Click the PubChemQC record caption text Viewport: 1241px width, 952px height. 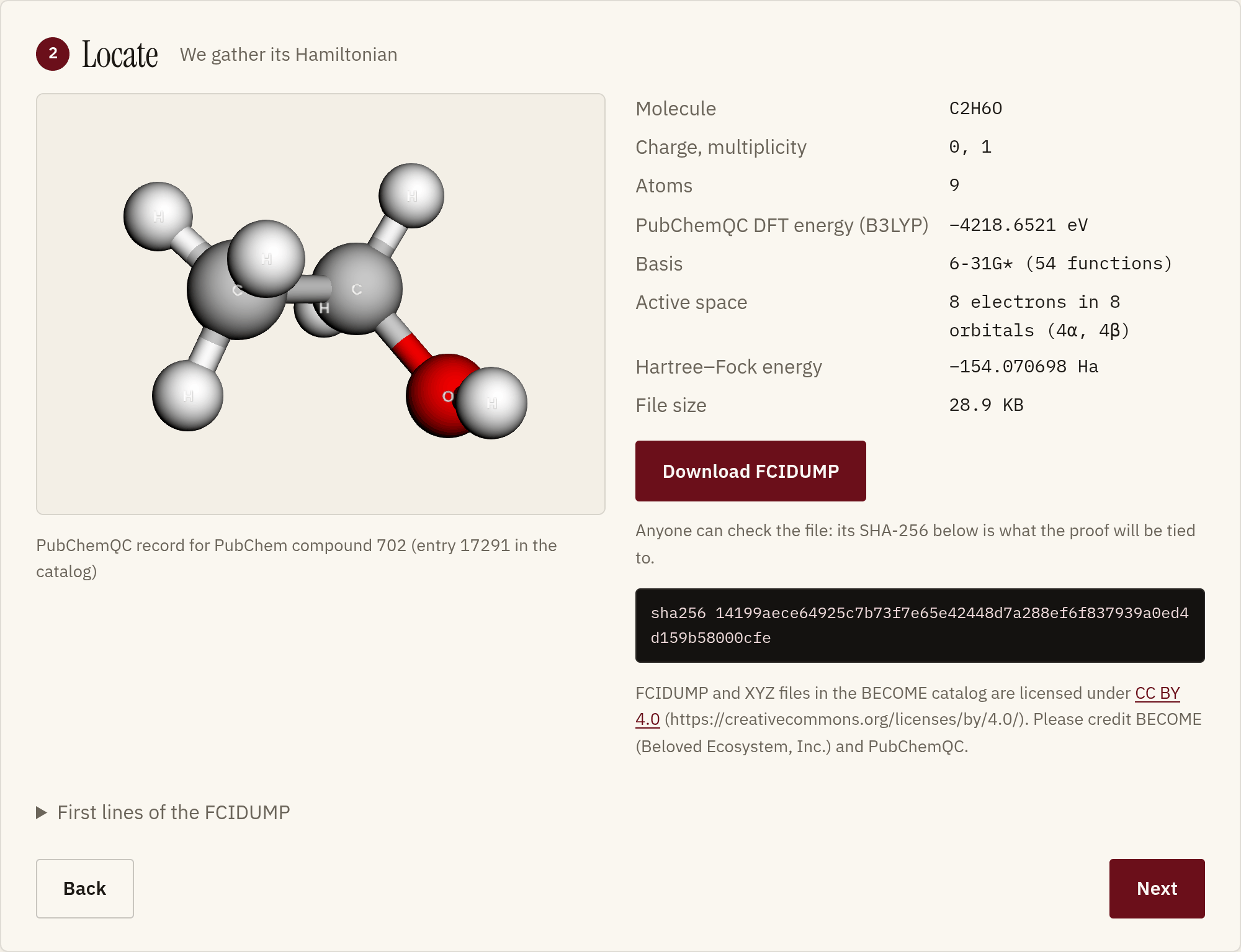pos(297,558)
